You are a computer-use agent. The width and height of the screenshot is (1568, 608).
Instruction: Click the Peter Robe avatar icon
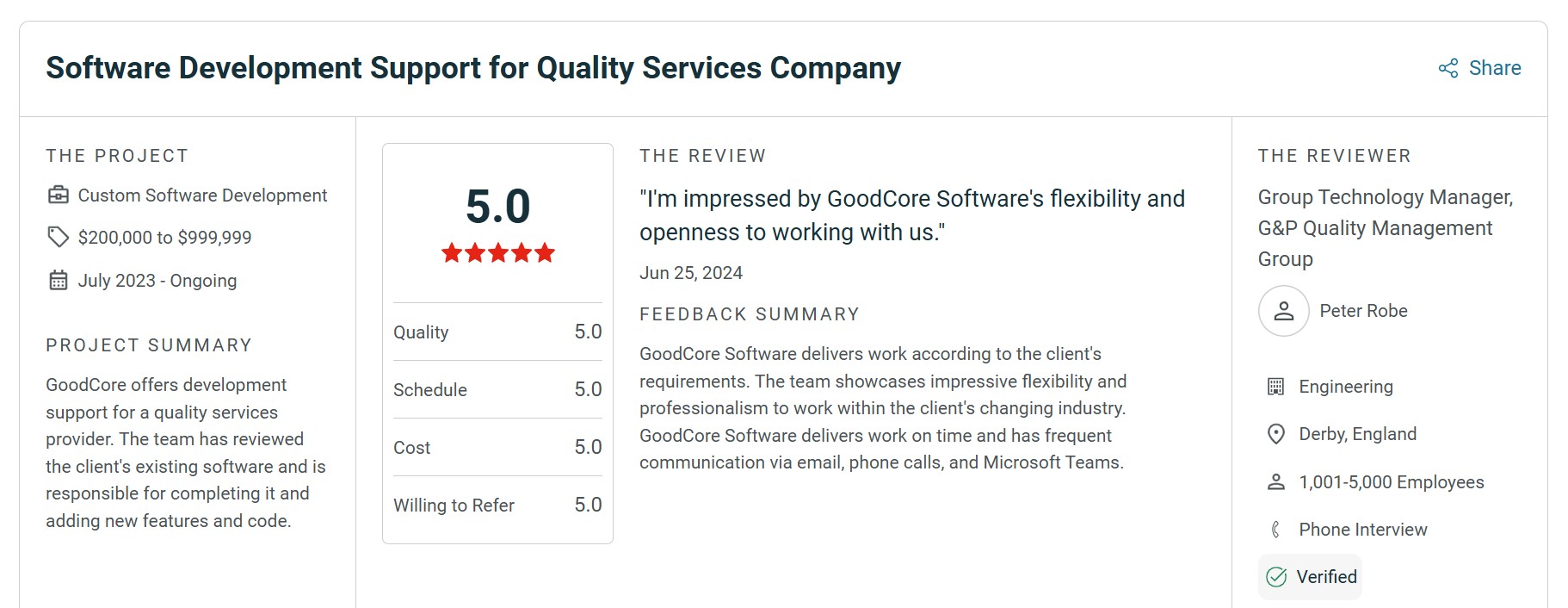[x=1283, y=311]
